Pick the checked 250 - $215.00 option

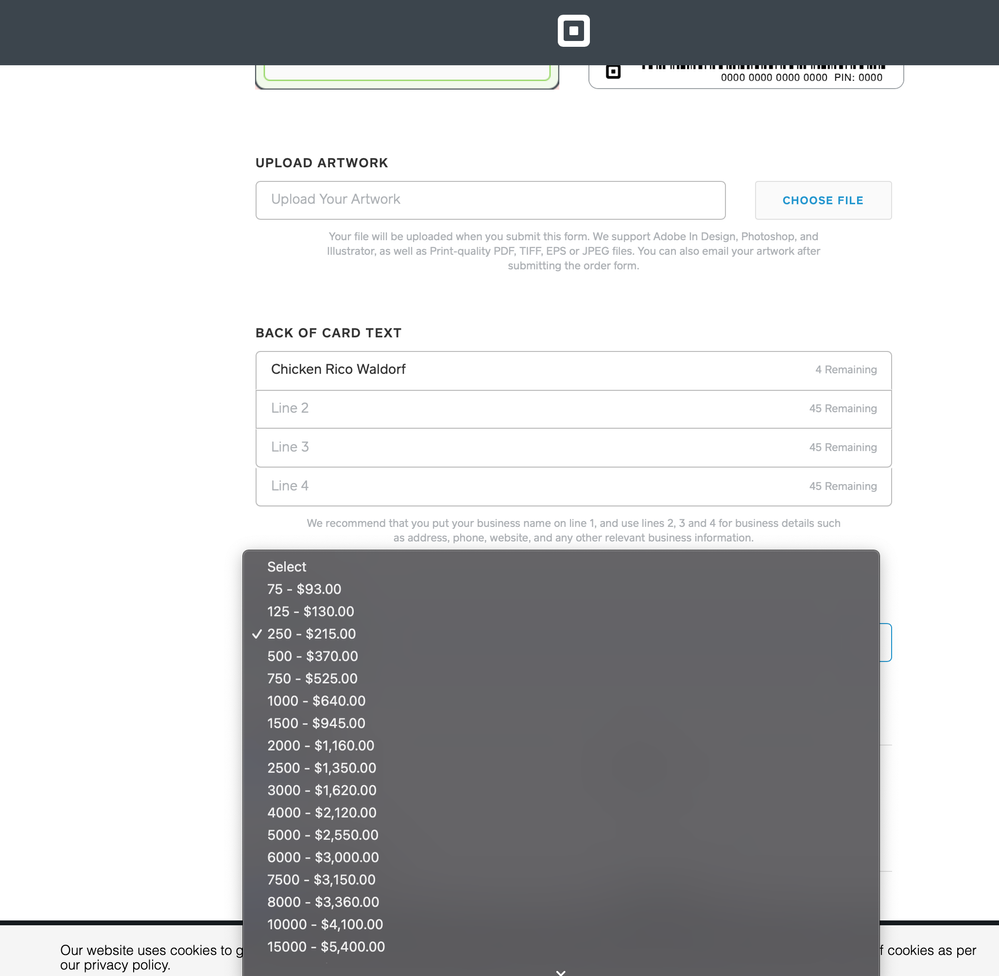pos(311,634)
